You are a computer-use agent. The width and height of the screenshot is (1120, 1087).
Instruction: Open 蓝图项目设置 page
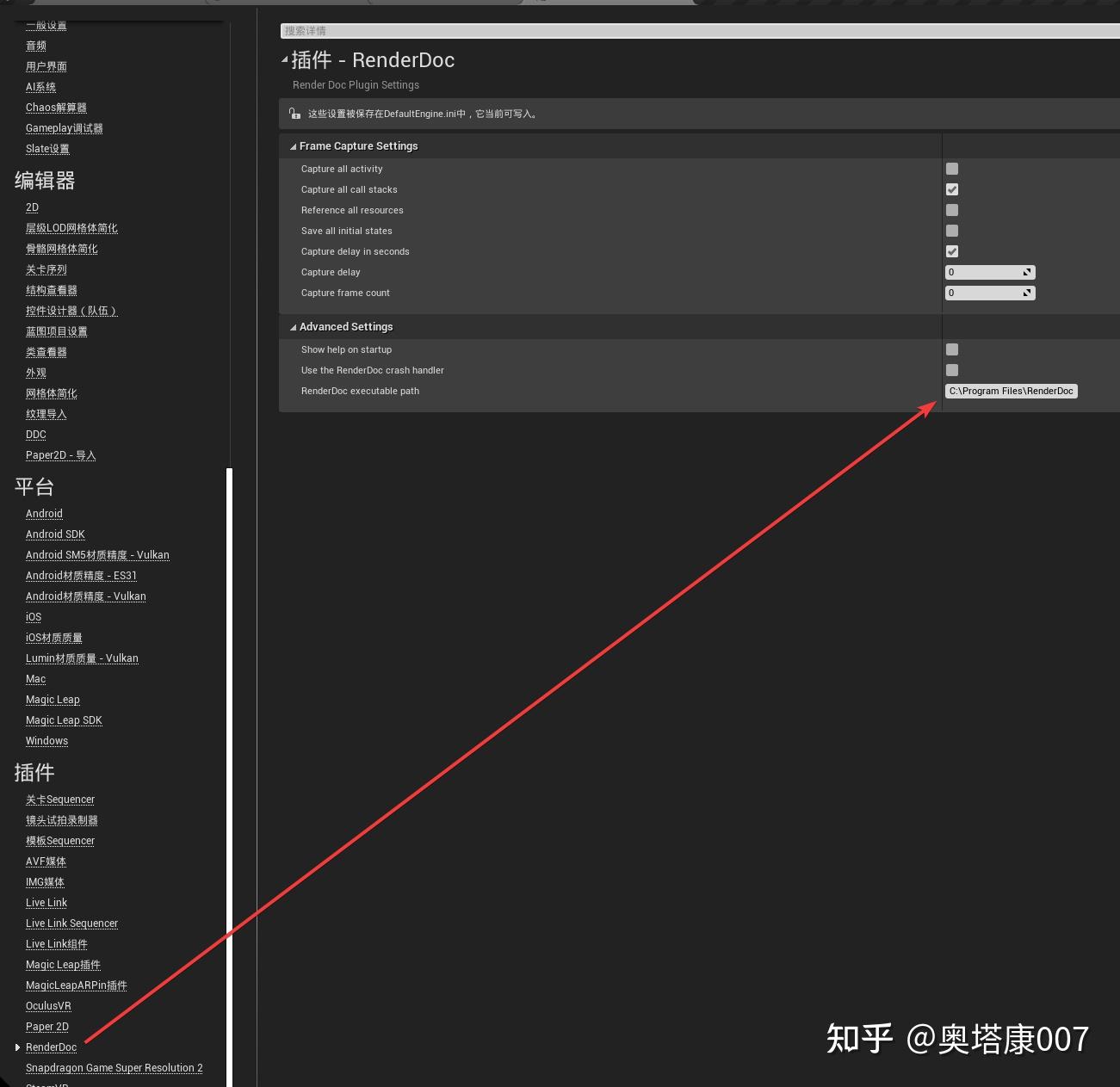[57, 331]
